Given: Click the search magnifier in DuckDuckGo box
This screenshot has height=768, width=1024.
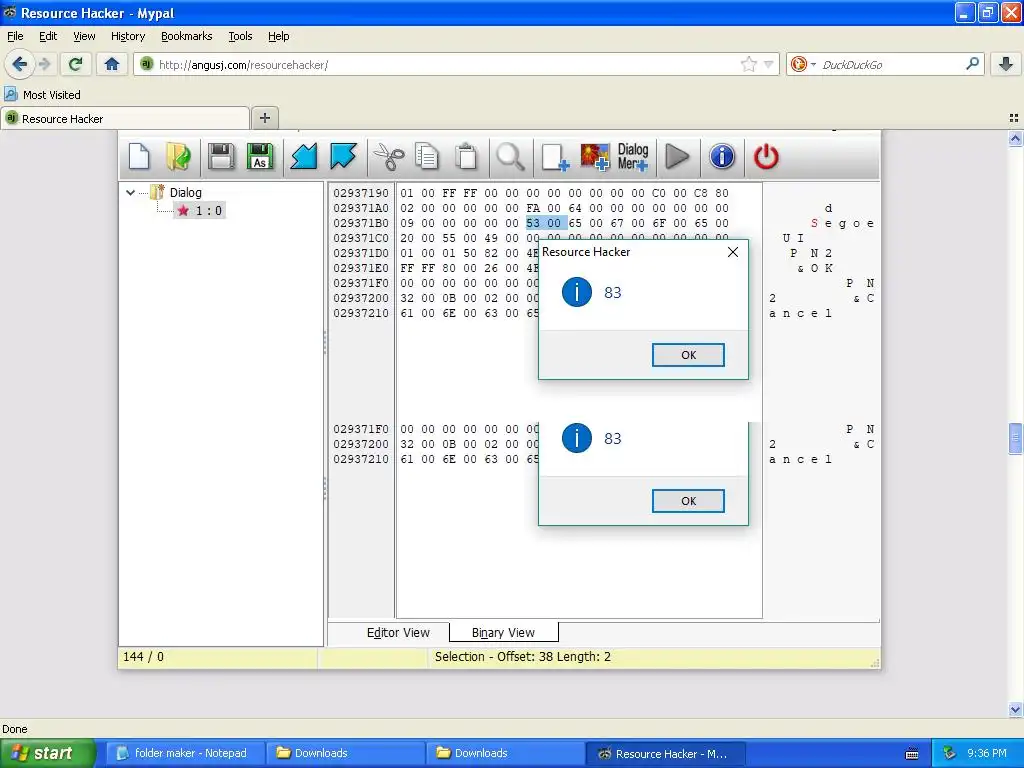Looking at the screenshot, I should [972, 64].
